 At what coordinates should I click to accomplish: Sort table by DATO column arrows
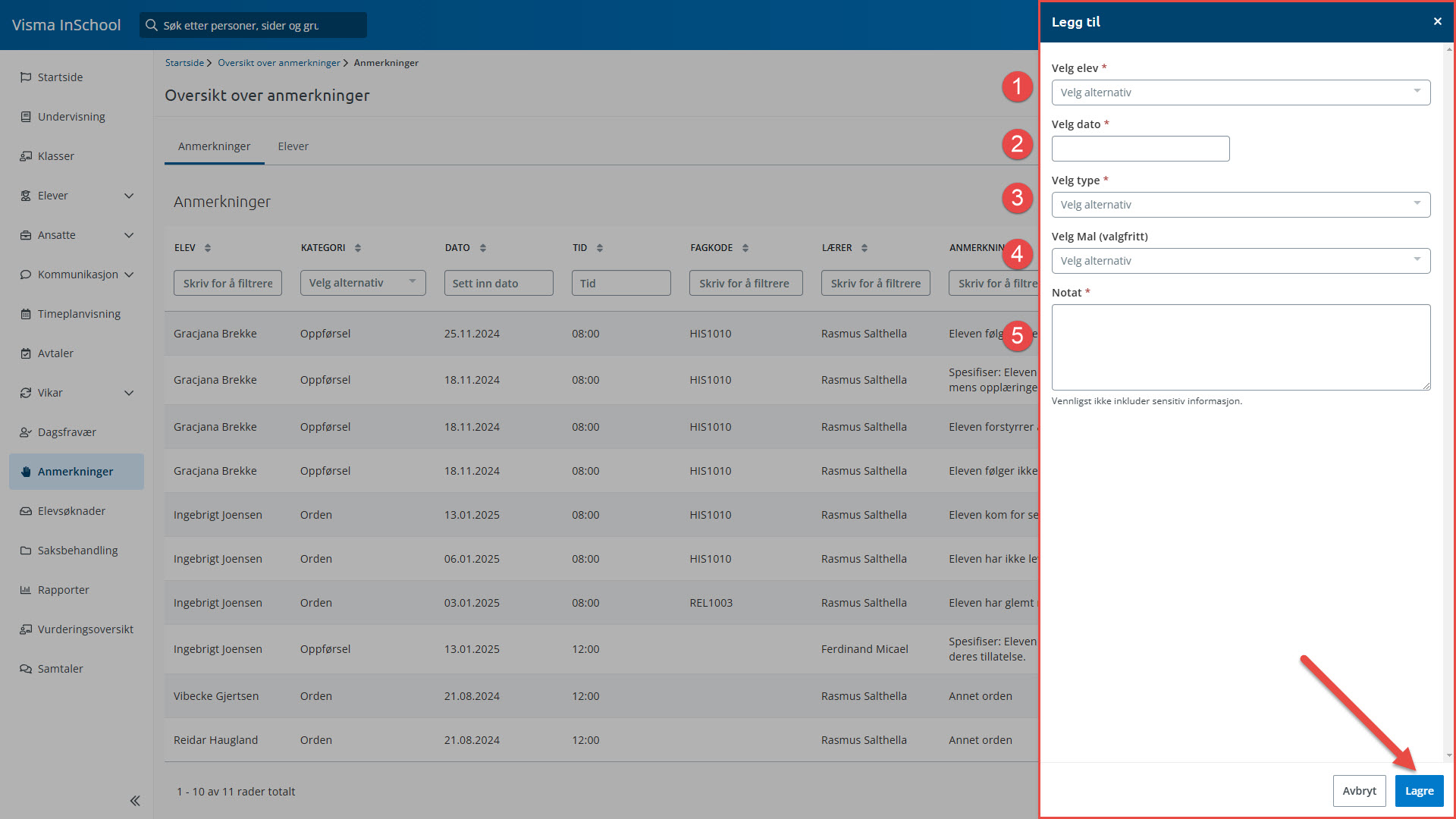(483, 248)
